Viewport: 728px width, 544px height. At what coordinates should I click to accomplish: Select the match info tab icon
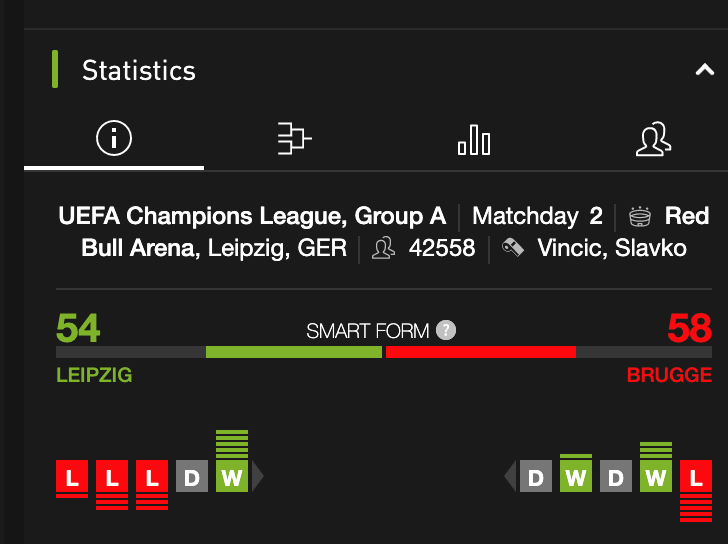click(114, 138)
